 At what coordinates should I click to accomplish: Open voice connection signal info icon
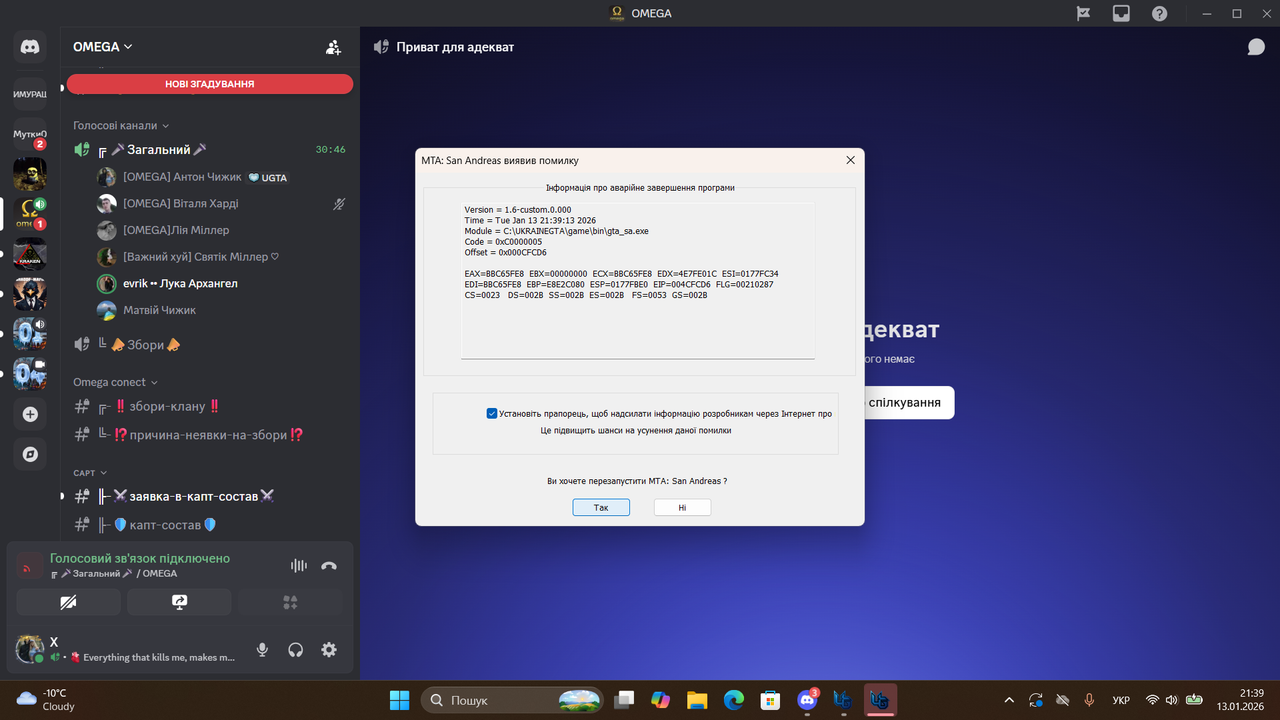[x=30, y=566]
